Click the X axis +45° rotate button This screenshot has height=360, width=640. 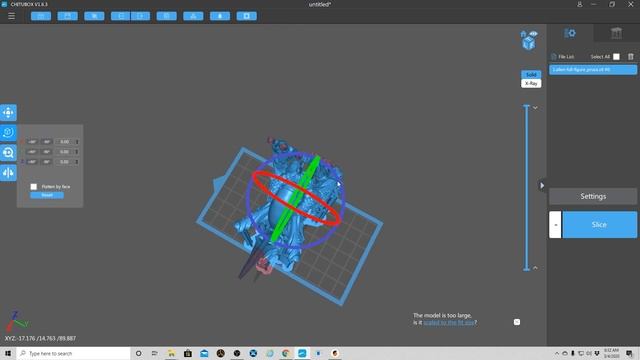click(x=32, y=142)
